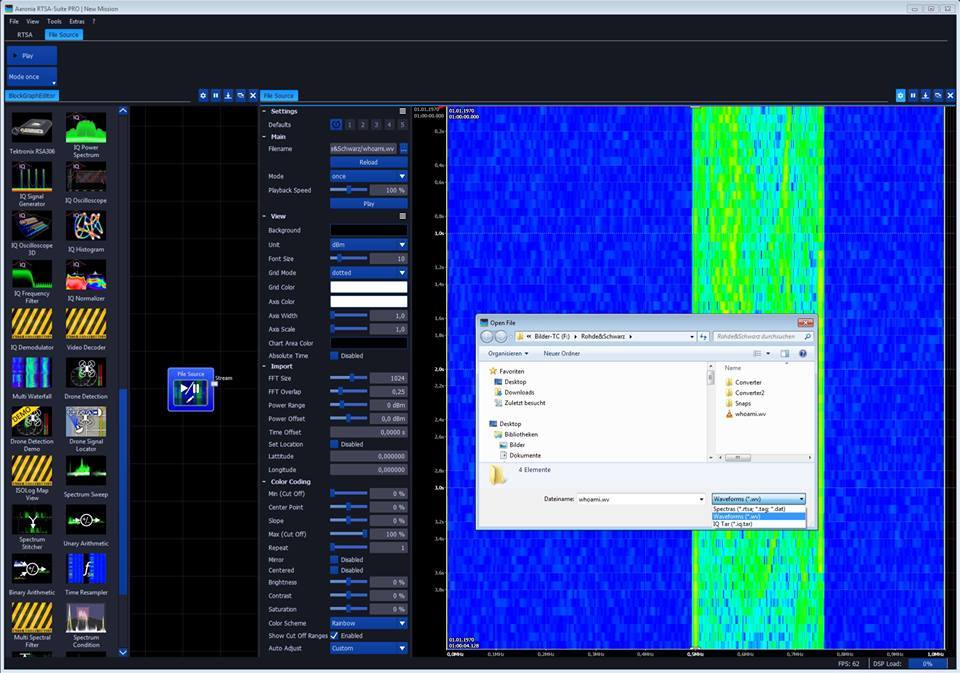Image resolution: width=960 pixels, height=673 pixels.
Task: Choose the Multi Waterfall block
Action: click(32, 378)
